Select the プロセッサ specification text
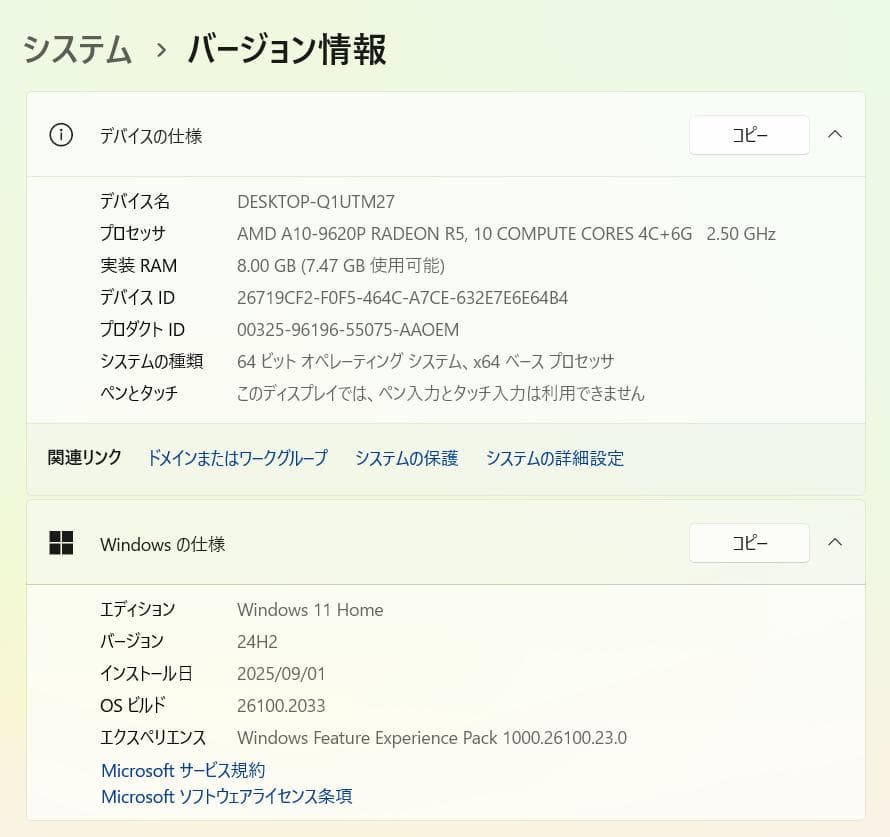Screen dimensions: 890x837 click(x=507, y=234)
